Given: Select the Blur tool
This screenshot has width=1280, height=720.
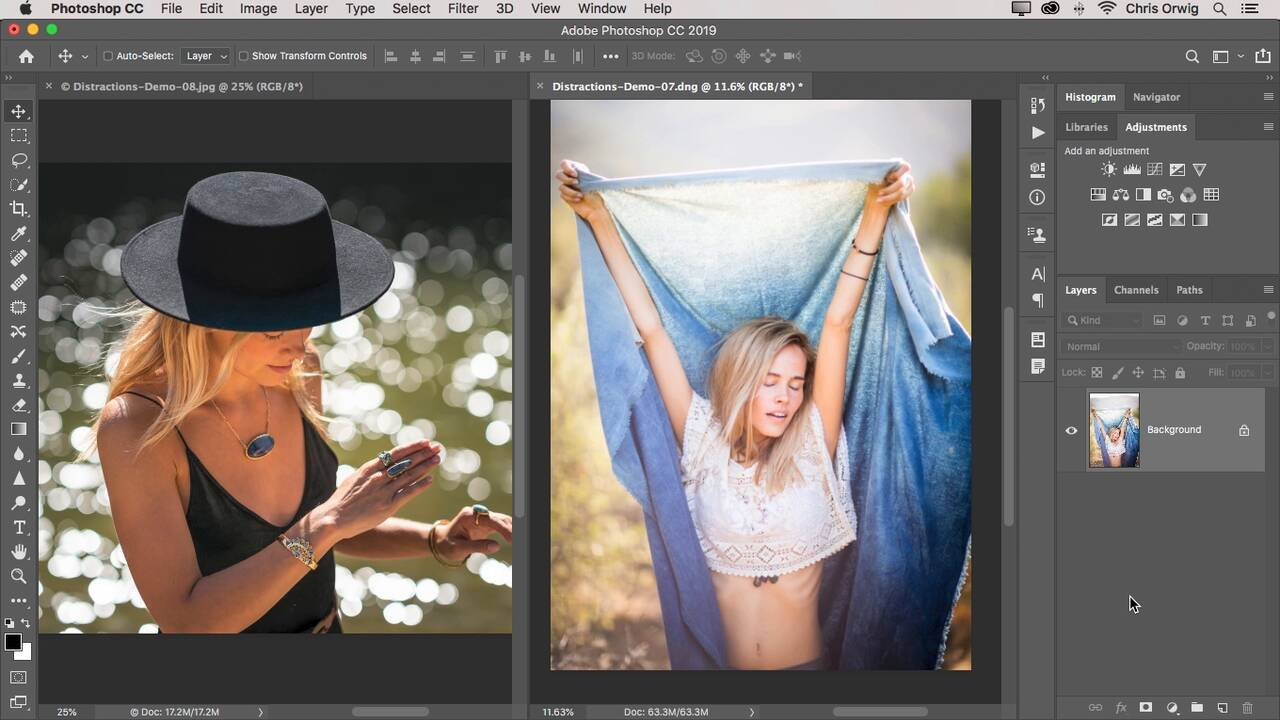Looking at the screenshot, I should tap(19, 454).
